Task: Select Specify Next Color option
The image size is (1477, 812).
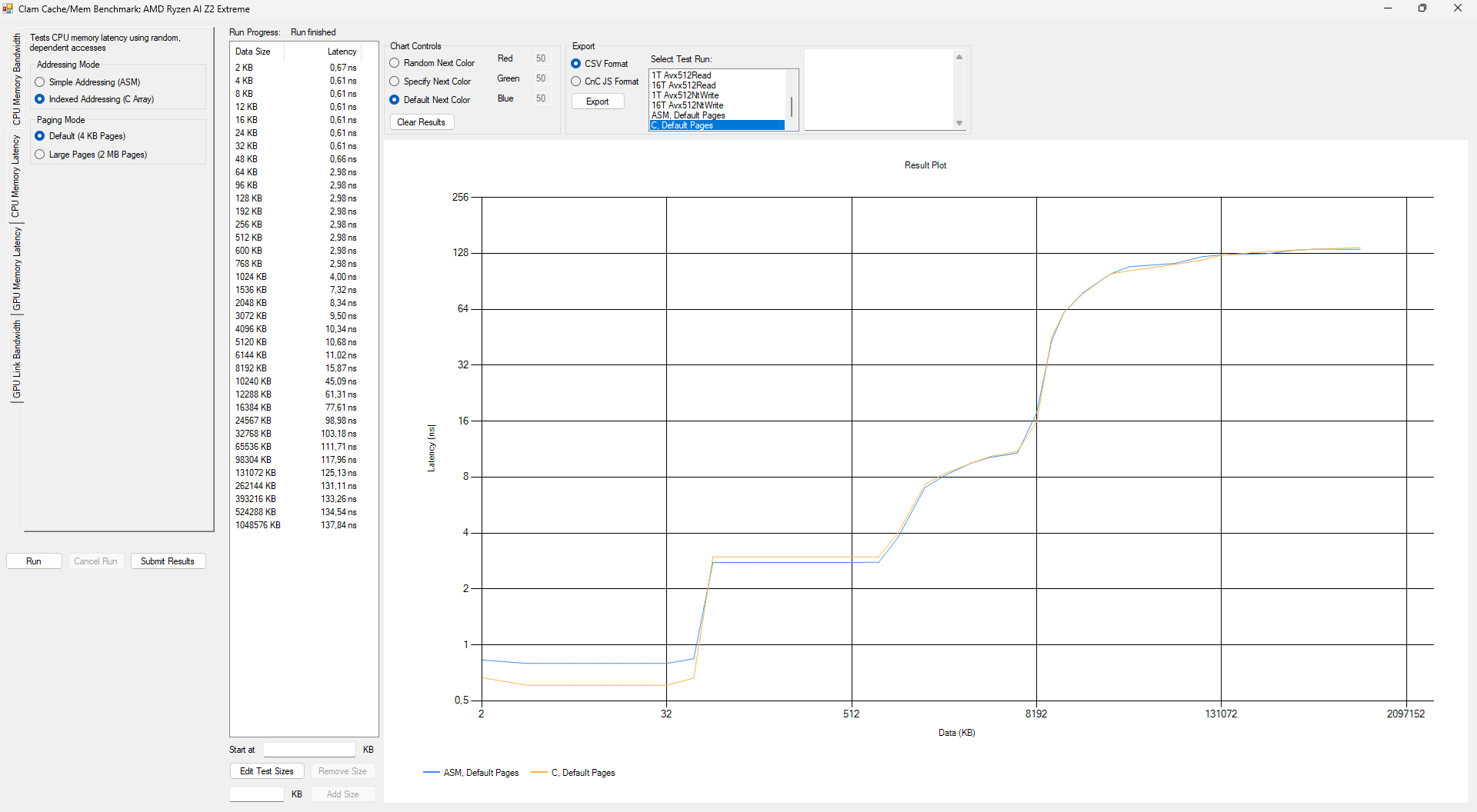Action: point(395,82)
